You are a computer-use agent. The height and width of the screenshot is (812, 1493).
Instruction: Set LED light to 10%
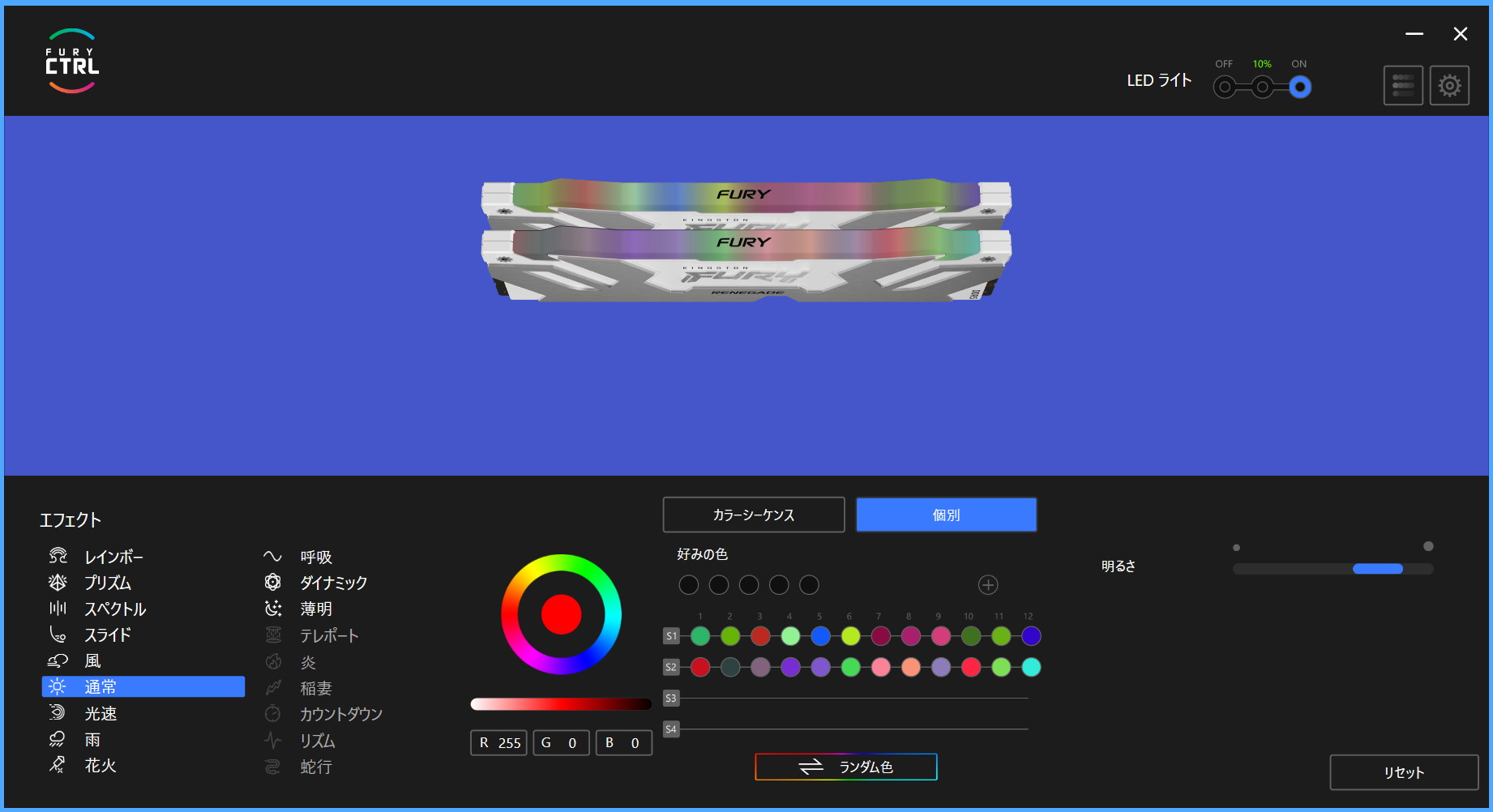1262,87
